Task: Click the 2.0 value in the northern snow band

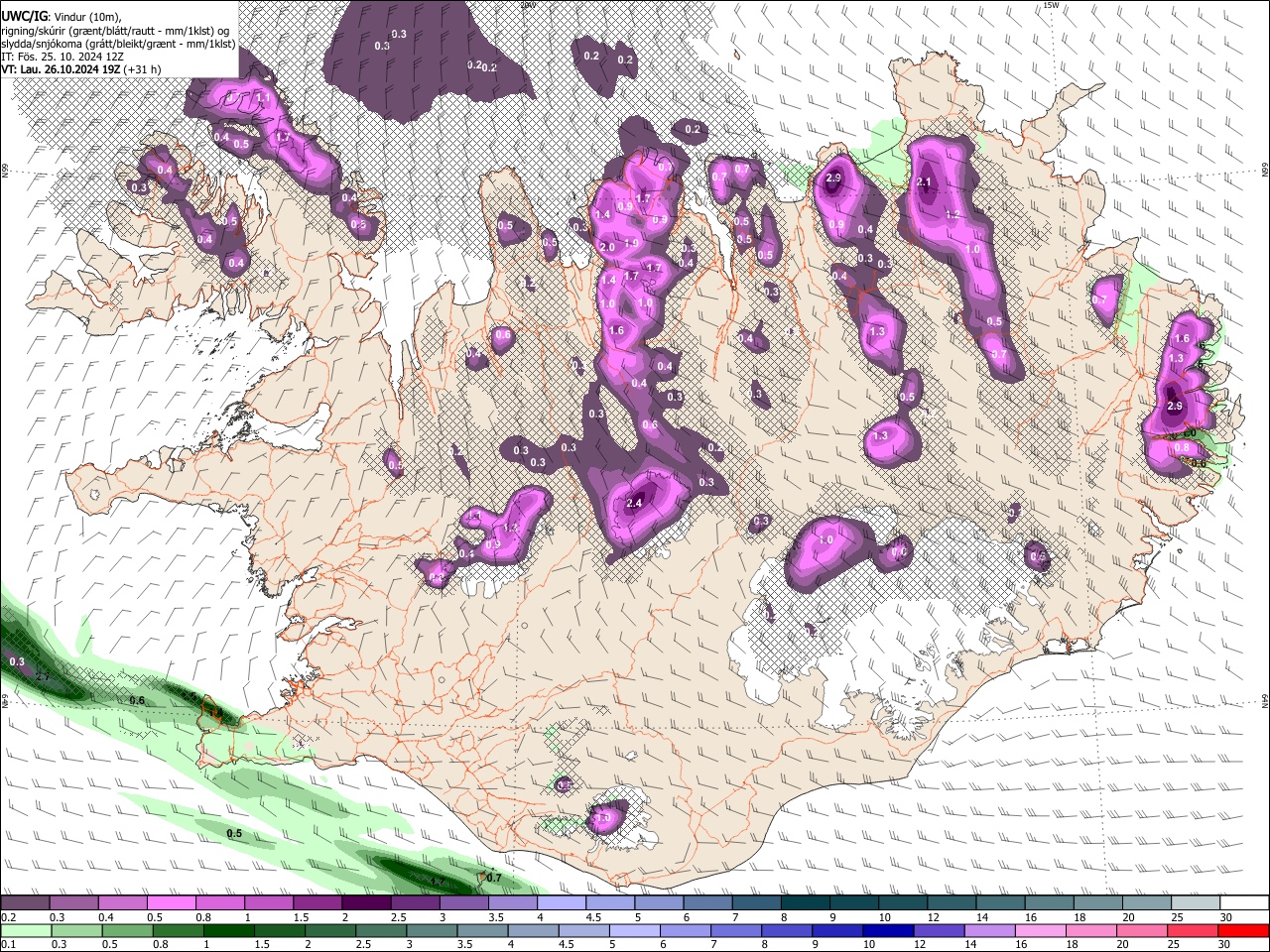Action: click(607, 247)
